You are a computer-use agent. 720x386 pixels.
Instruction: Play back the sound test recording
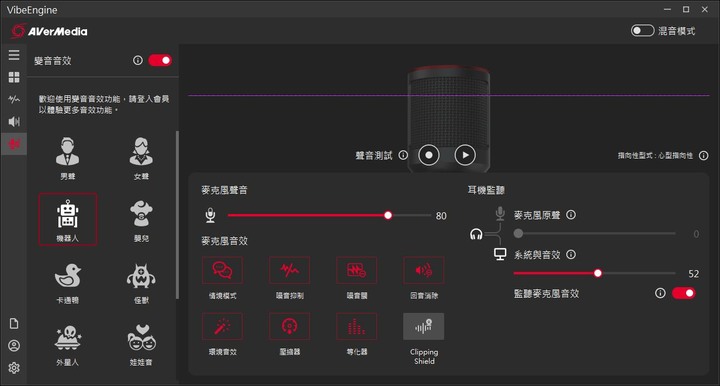tap(465, 155)
